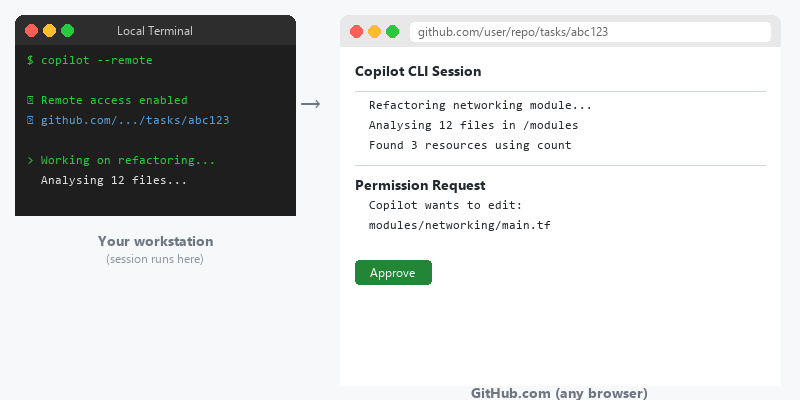Viewport: 800px width, 400px height.
Task: Click the '(session runs here)' caption
Action: click(x=155, y=259)
